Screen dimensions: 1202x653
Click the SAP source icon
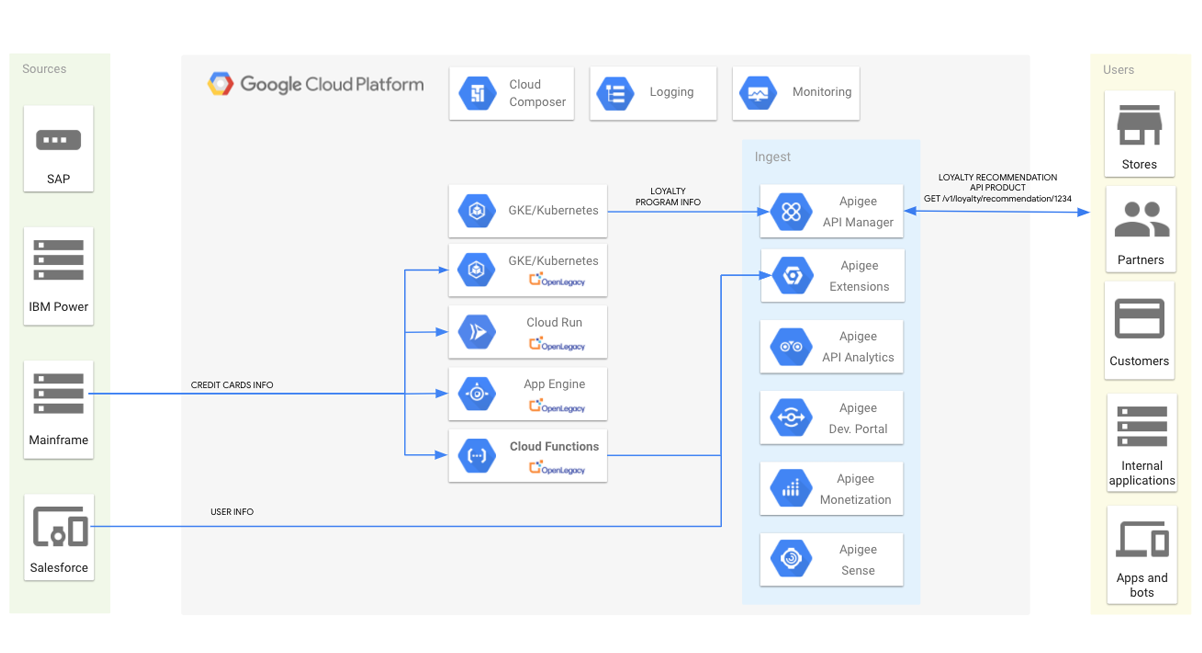58,140
